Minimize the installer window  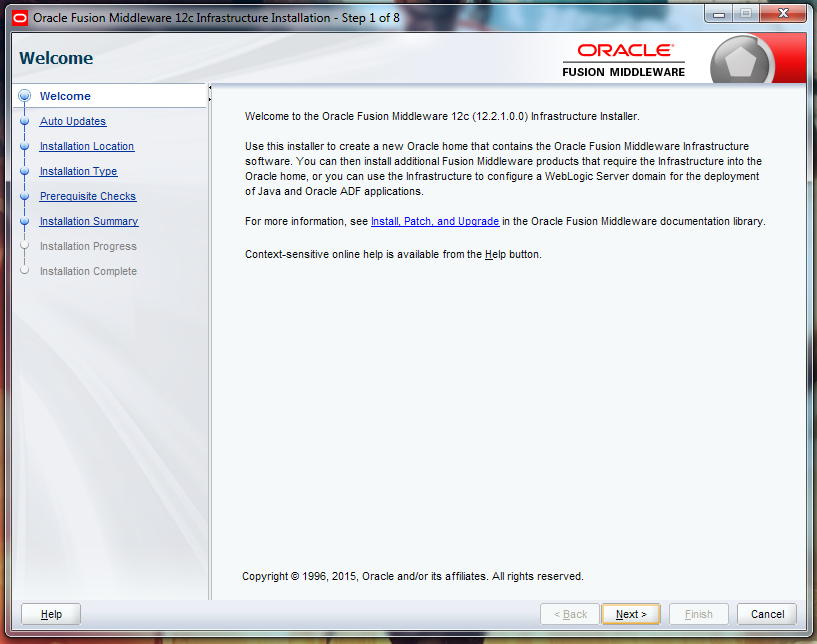coord(719,14)
